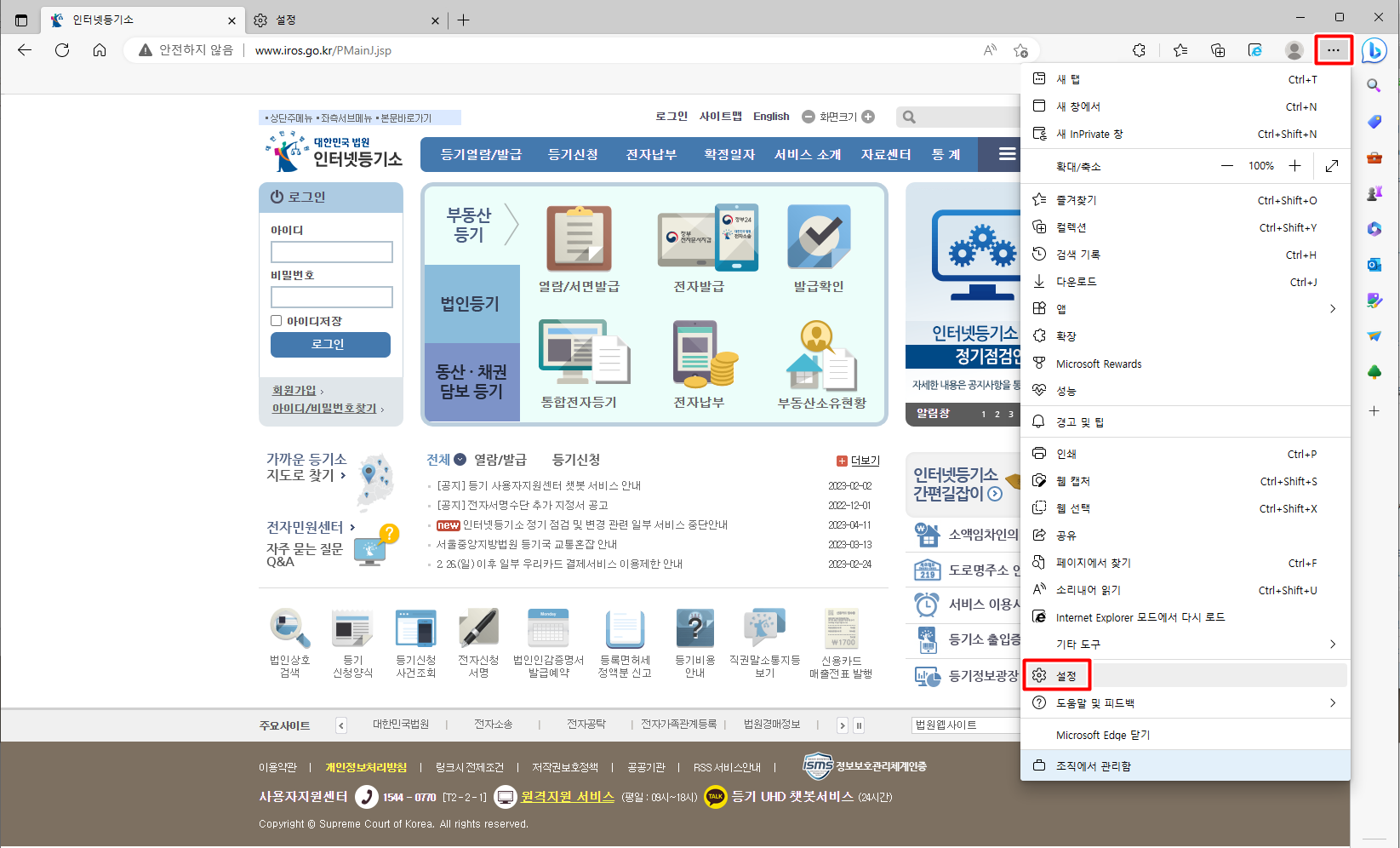Open the 부동산소유현황 house icon
1400x848 pixels.
pos(821,355)
